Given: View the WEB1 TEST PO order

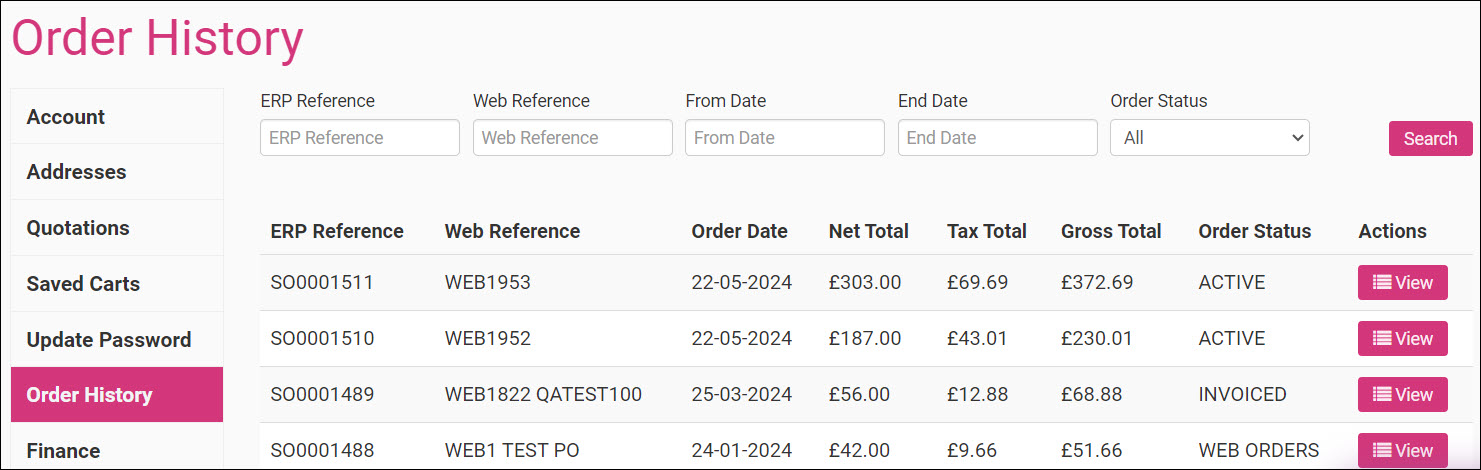Looking at the screenshot, I should point(1402,450).
